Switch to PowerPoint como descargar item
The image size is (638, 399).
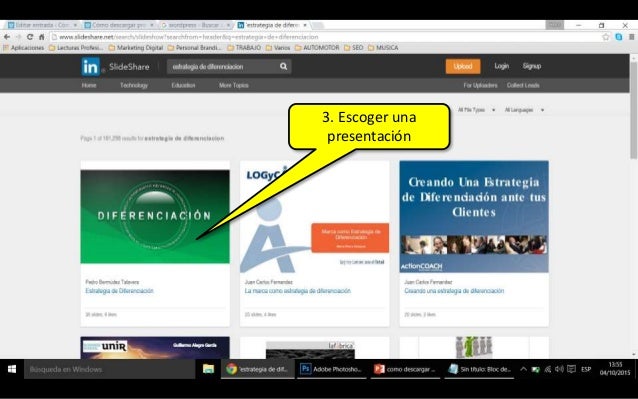[x=405, y=369]
